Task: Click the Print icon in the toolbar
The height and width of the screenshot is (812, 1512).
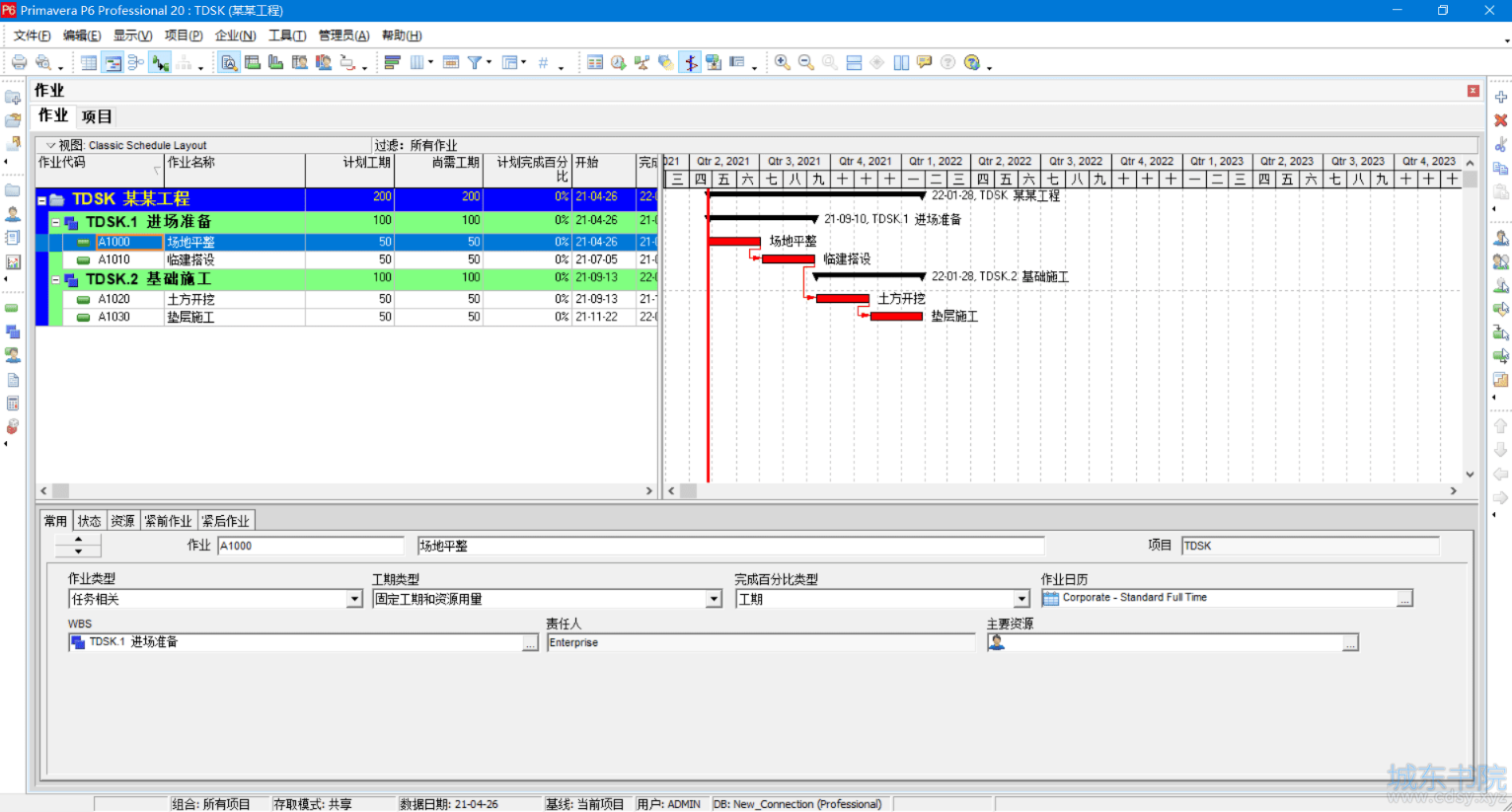Action: [19, 62]
